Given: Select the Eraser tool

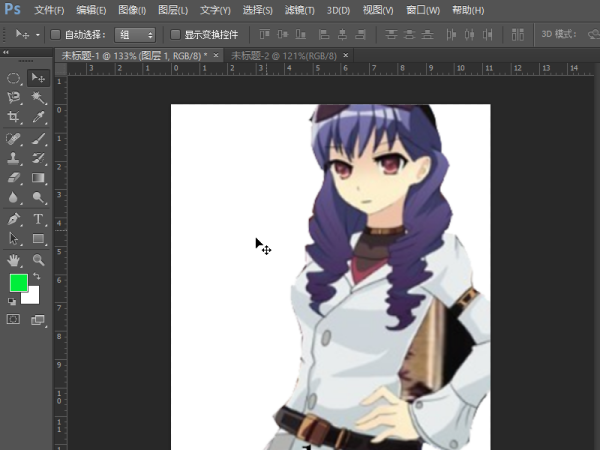Looking at the screenshot, I should 14,178.
